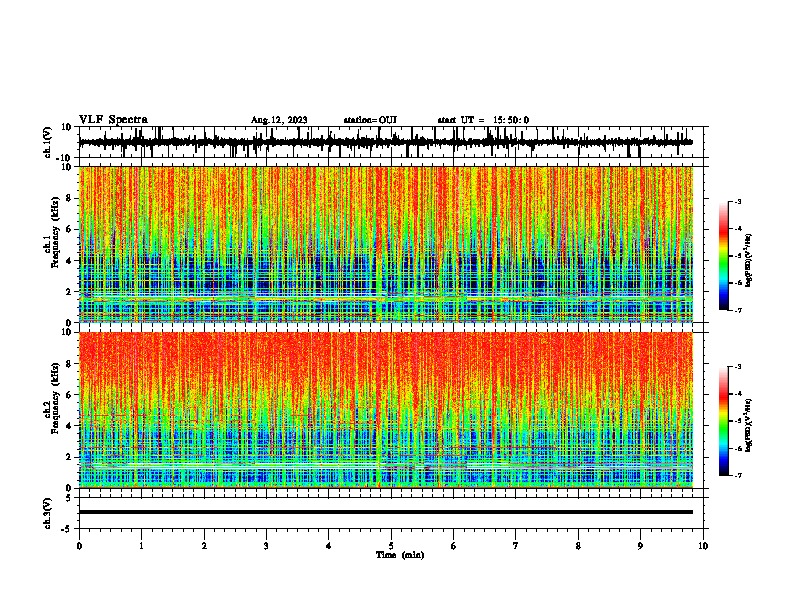Click the "station=OUI" label
This screenshot has height=612, width=792.
pyautogui.click(x=370, y=120)
